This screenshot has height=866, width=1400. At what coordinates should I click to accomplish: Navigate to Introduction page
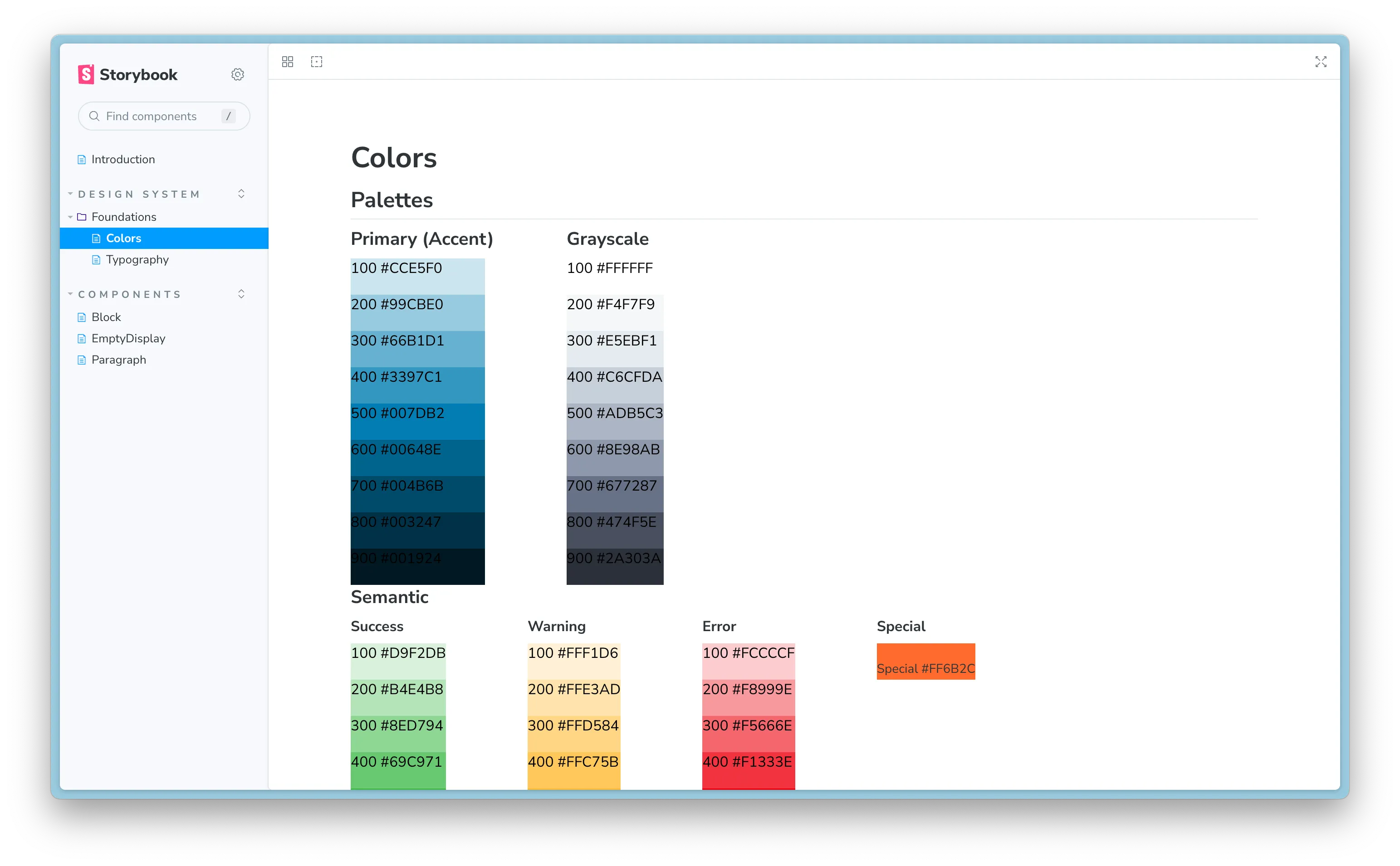click(x=123, y=159)
